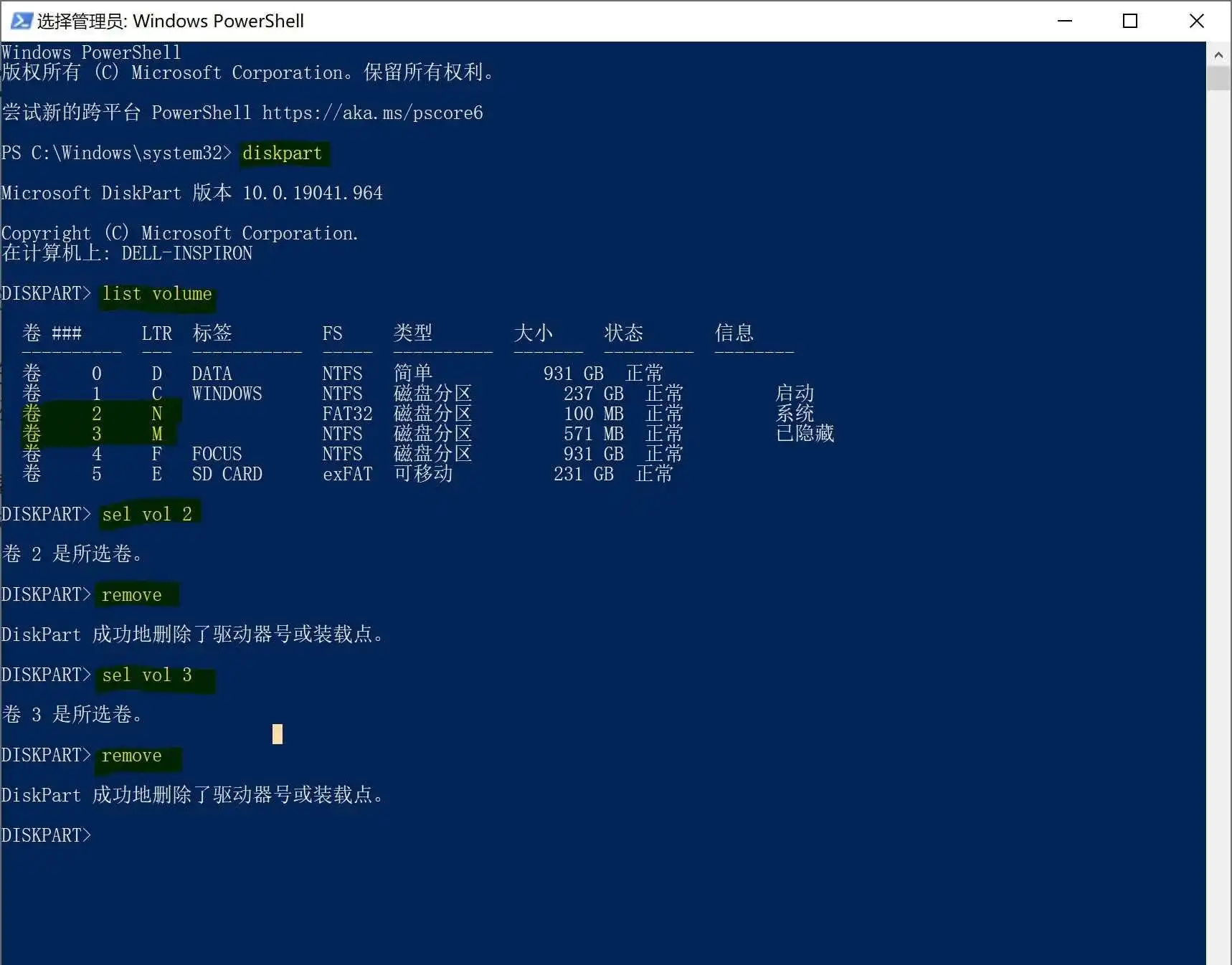1232x965 pixels.
Task: Click the last empty 'DISKPART>' prompt
Action: pyautogui.click(x=47, y=835)
